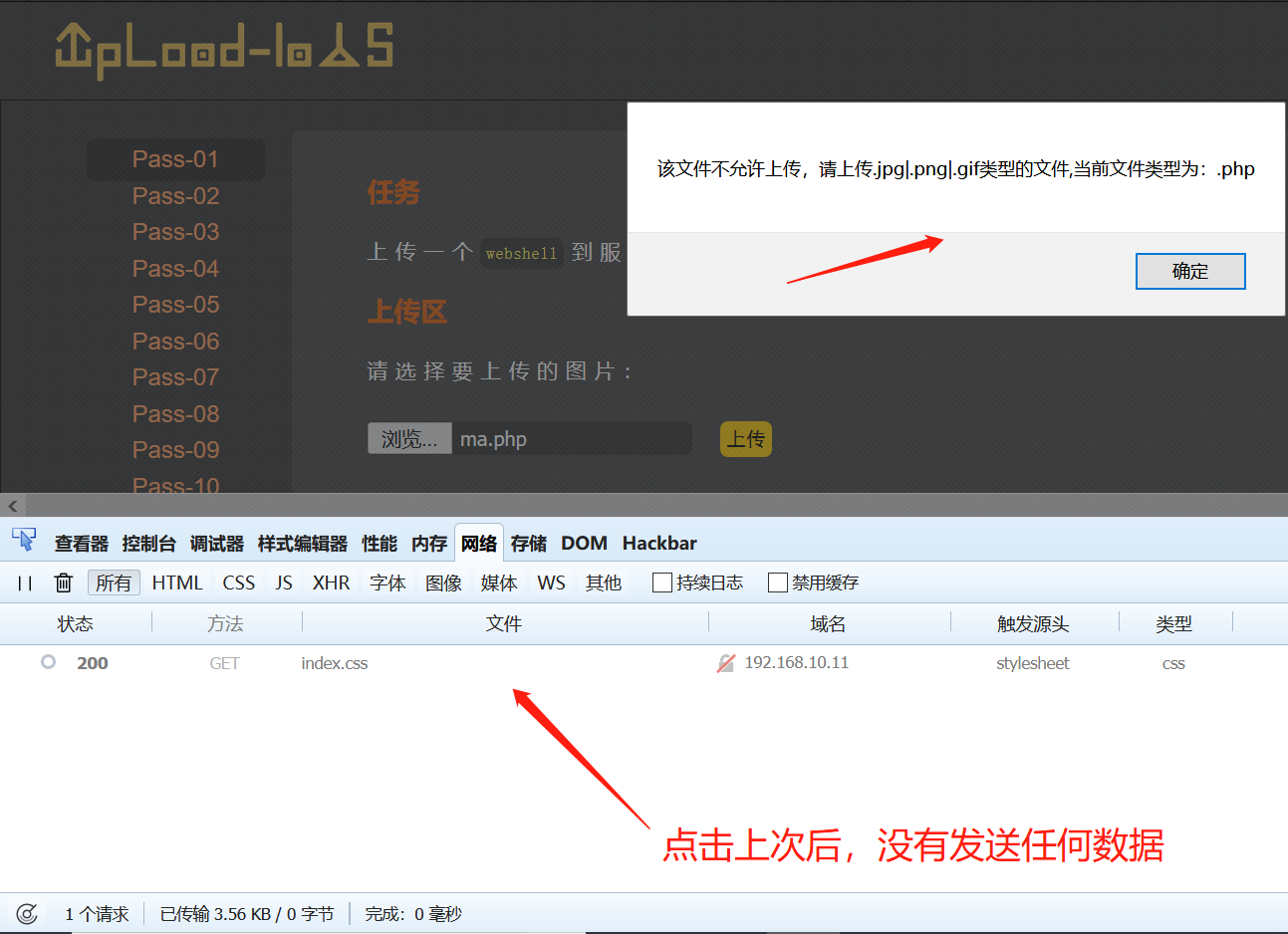Open Pass-07 in the sidebar
This screenshot has height=934, width=1288.
point(175,377)
